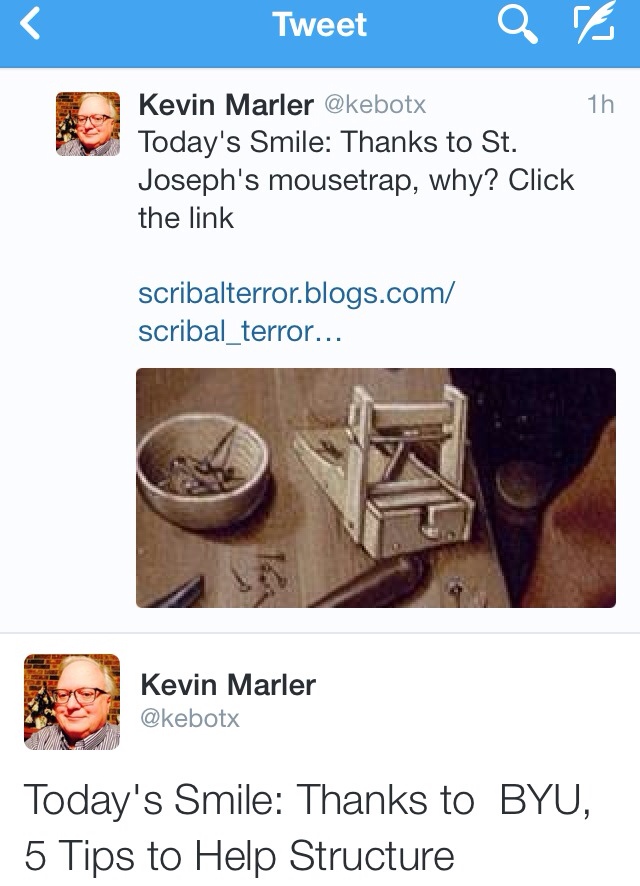Screen dimensions: 640x886
Task: Tap the "5 Tips to Help Structure" line
Action: [240, 856]
